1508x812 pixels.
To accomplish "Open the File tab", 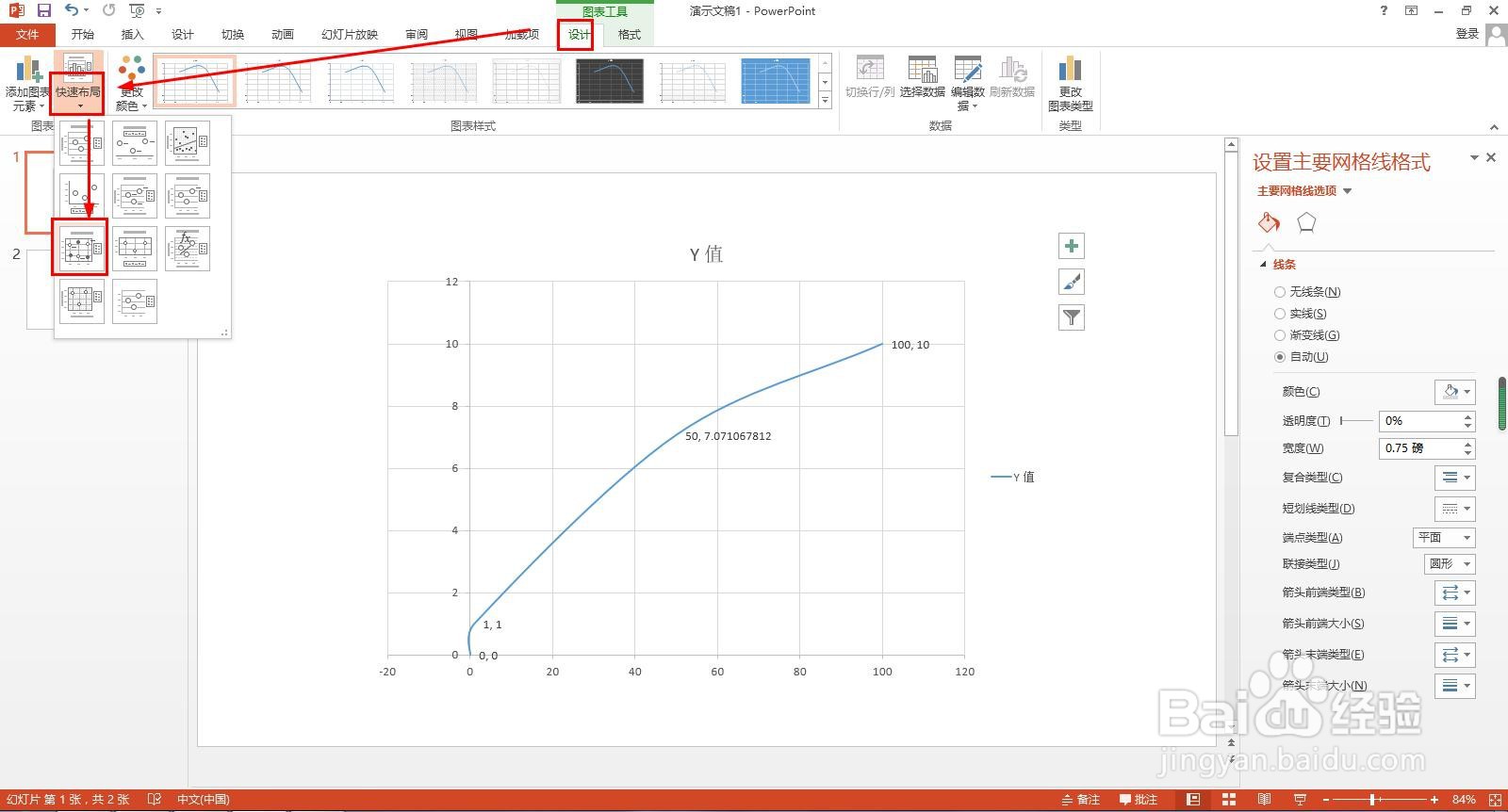I will [27, 35].
